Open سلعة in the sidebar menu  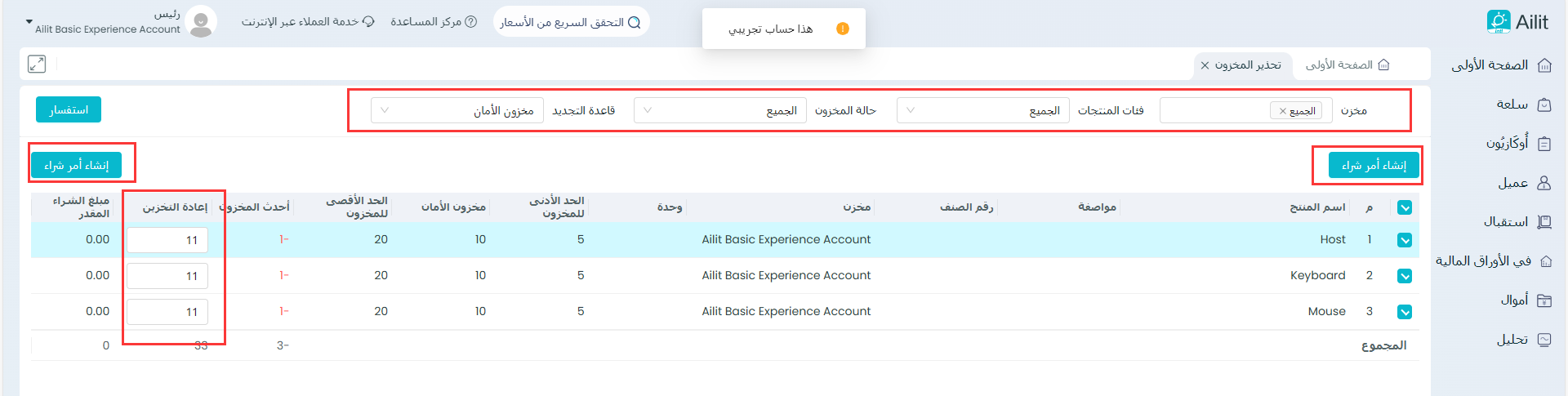(x=1512, y=105)
